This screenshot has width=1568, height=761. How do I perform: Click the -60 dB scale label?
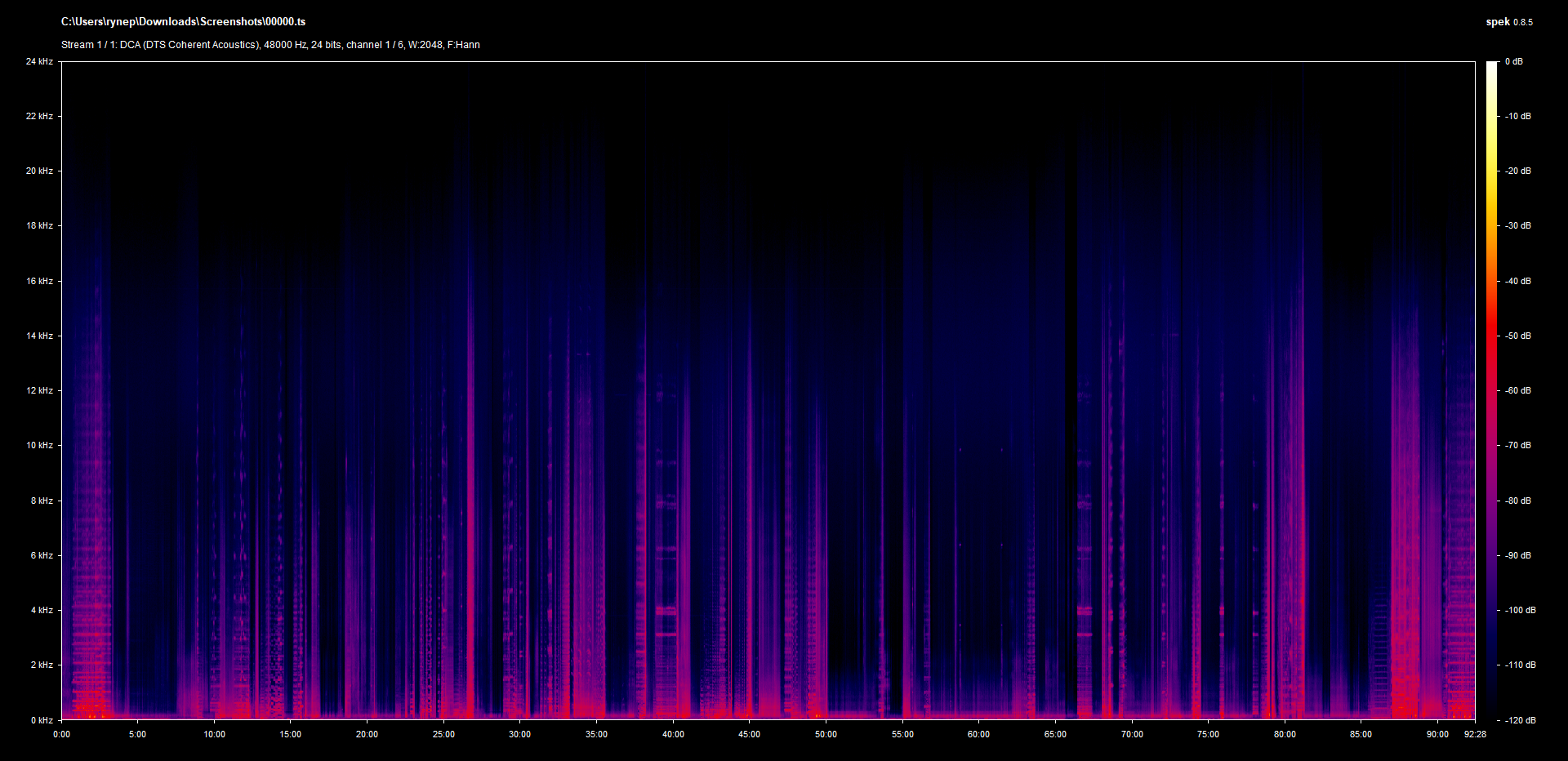pyautogui.click(x=1518, y=390)
